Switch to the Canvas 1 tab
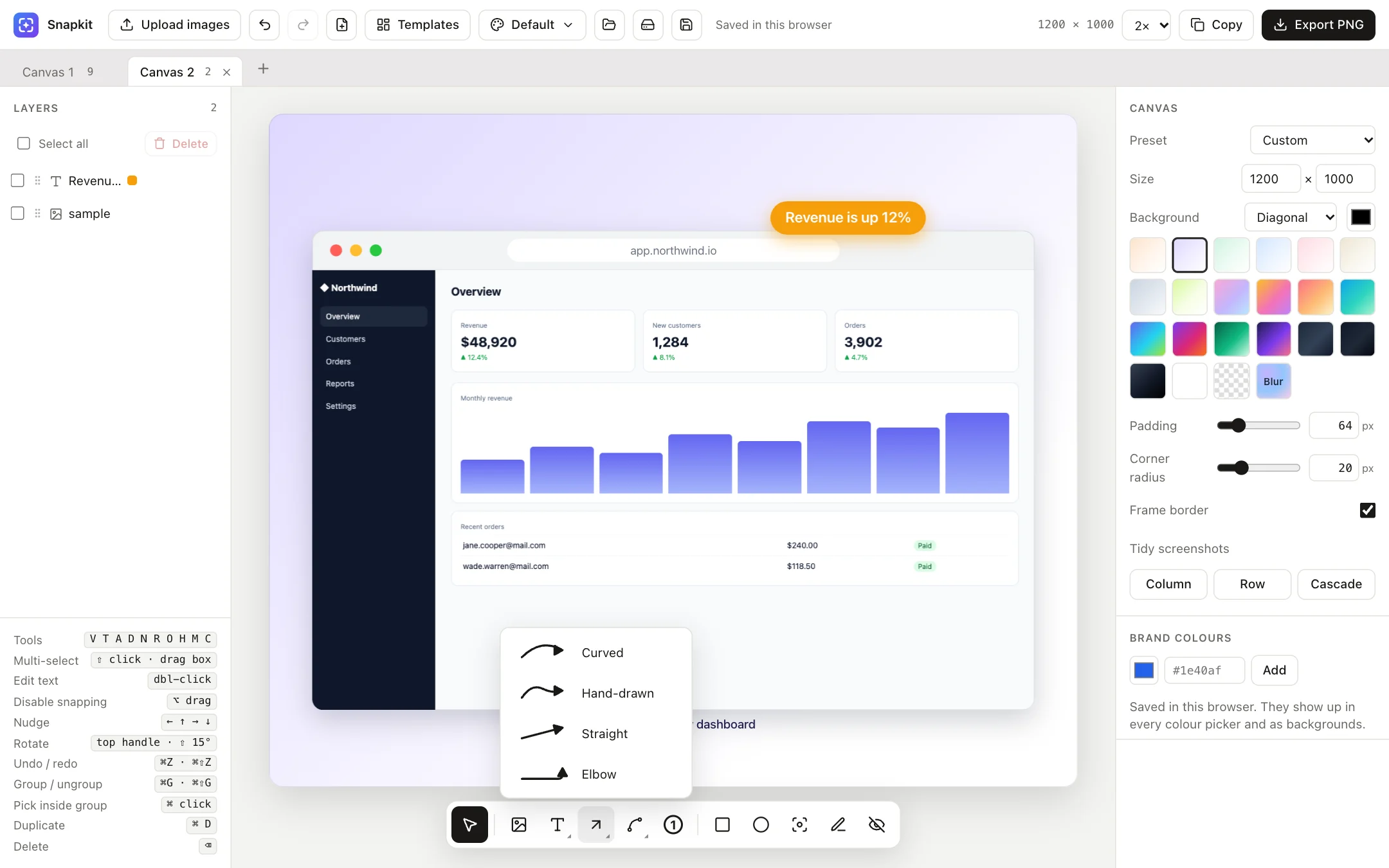The width and height of the screenshot is (1389, 868). (58, 72)
